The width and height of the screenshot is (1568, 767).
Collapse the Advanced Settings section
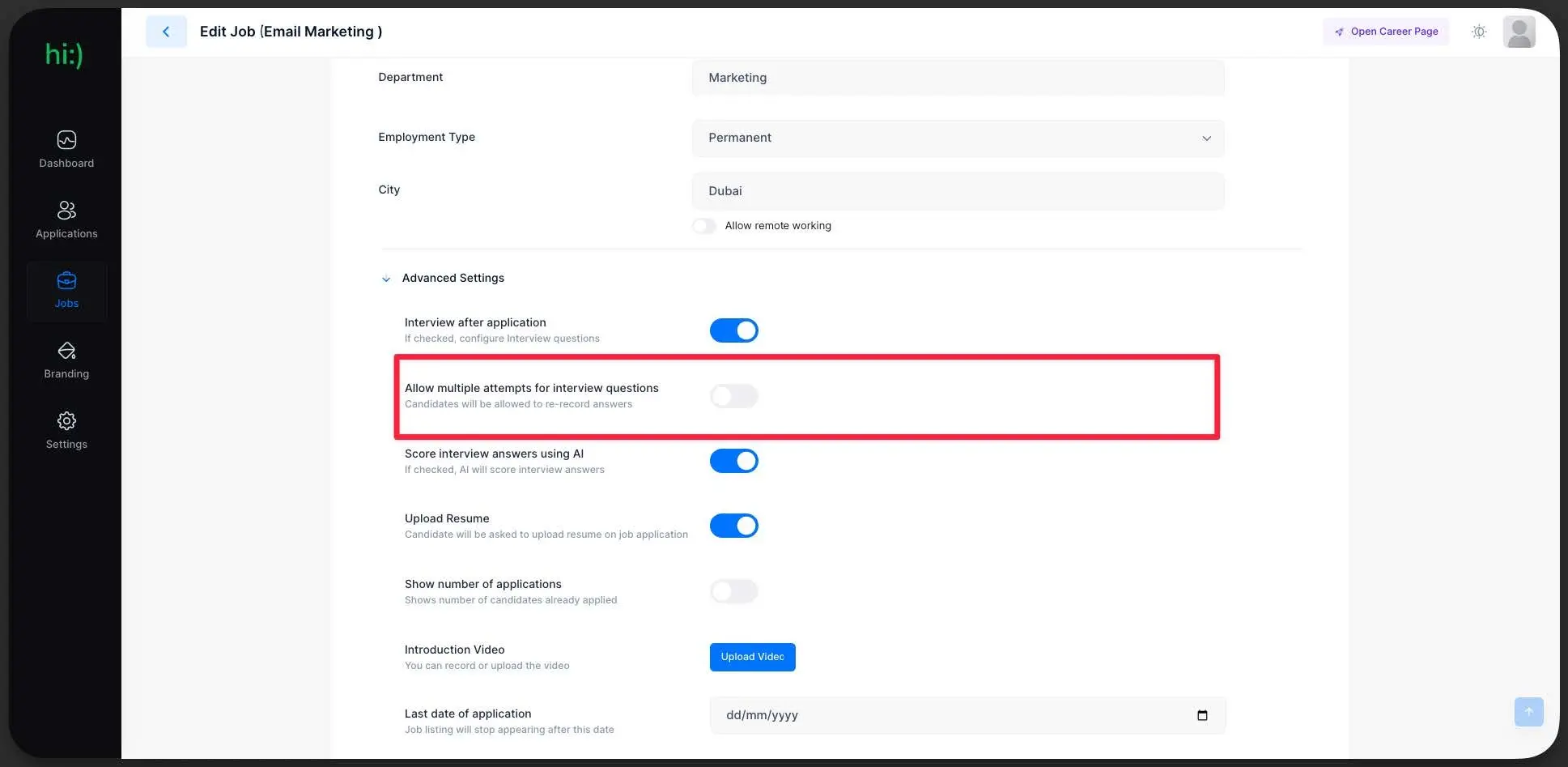(x=386, y=279)
